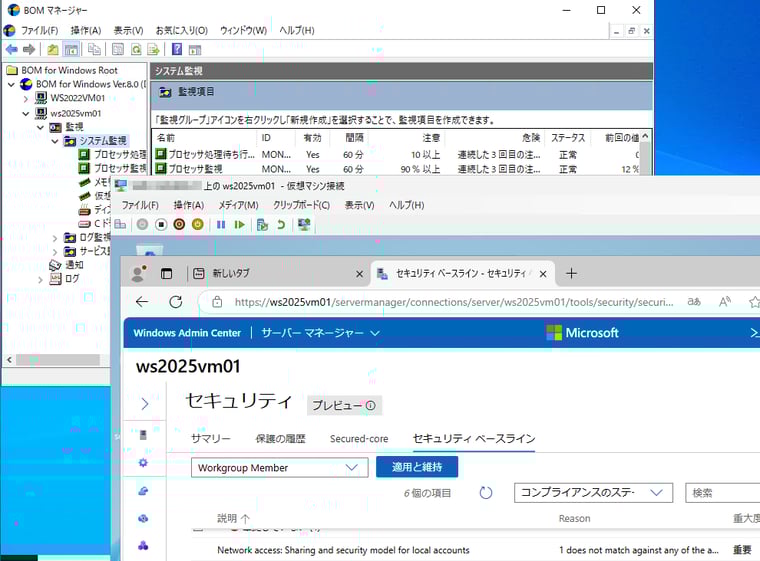This screenshot has width=760, height=561.
Task: Close the セキュリティ ベースライン browser tab
Action: coord(543,274)
